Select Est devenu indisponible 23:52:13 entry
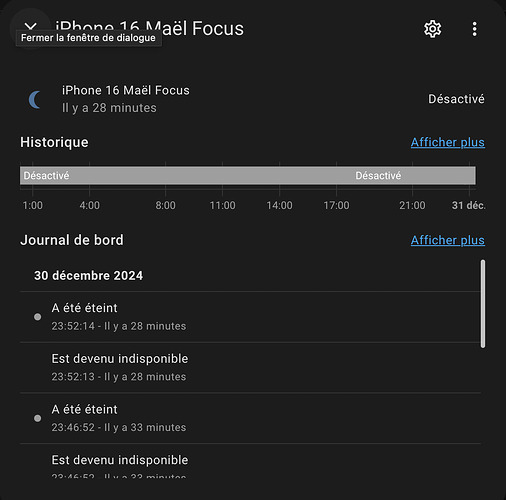The image size is (506, 500). pos(250,367)
